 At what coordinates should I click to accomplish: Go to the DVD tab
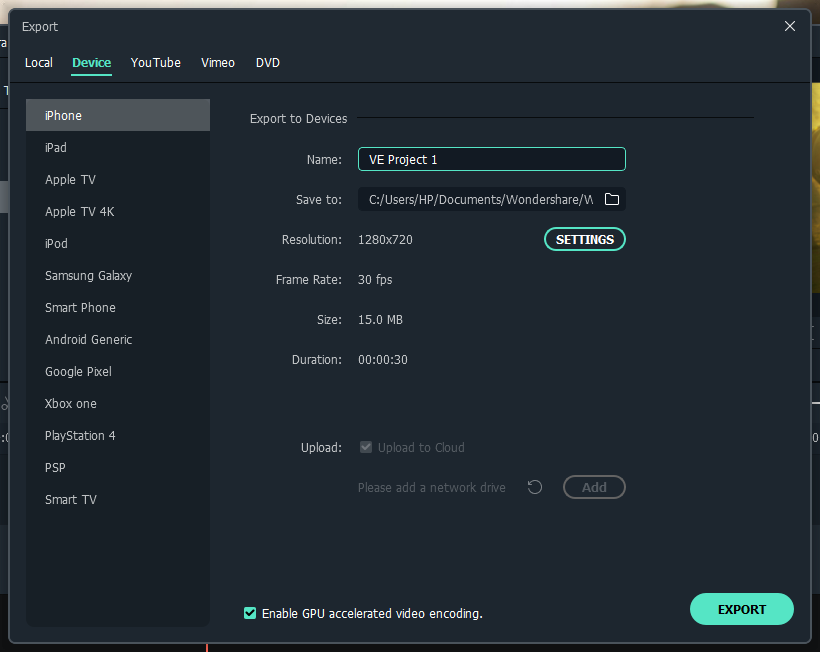click(x=268, y=62)
